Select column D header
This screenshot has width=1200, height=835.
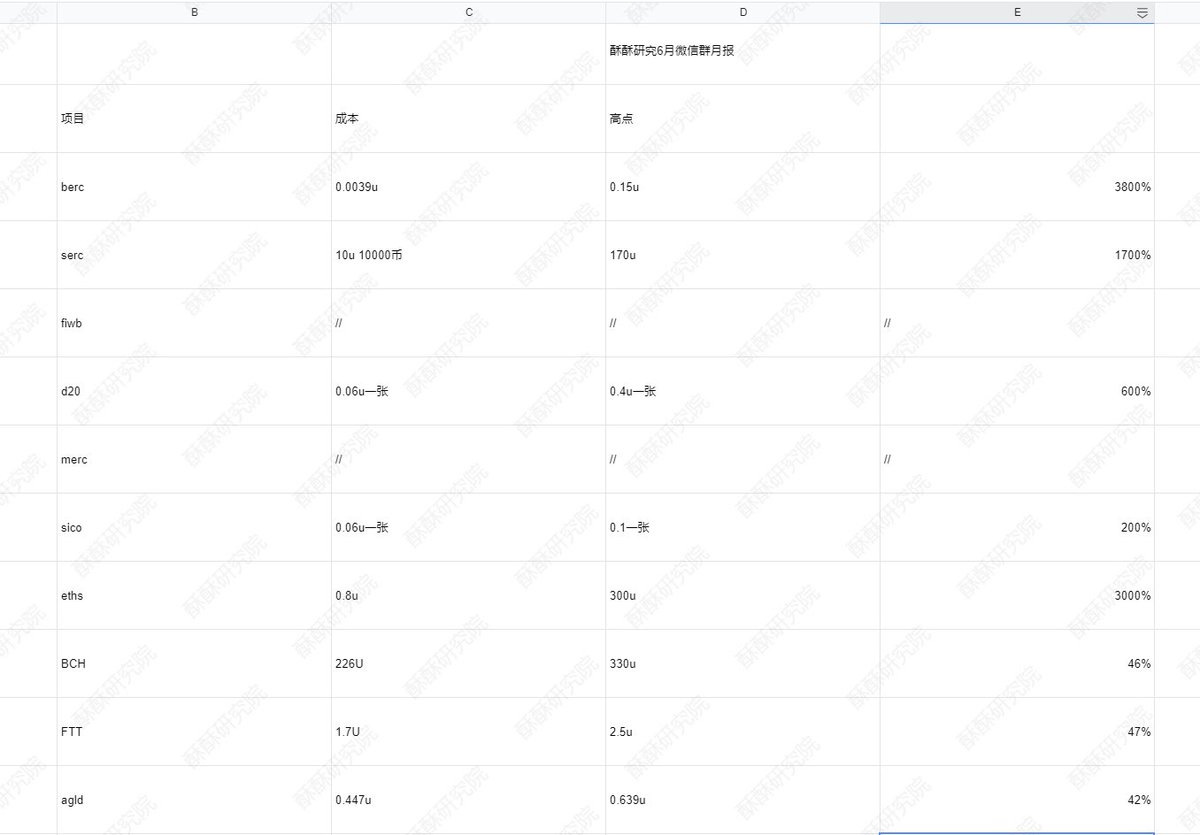(743, 12)
